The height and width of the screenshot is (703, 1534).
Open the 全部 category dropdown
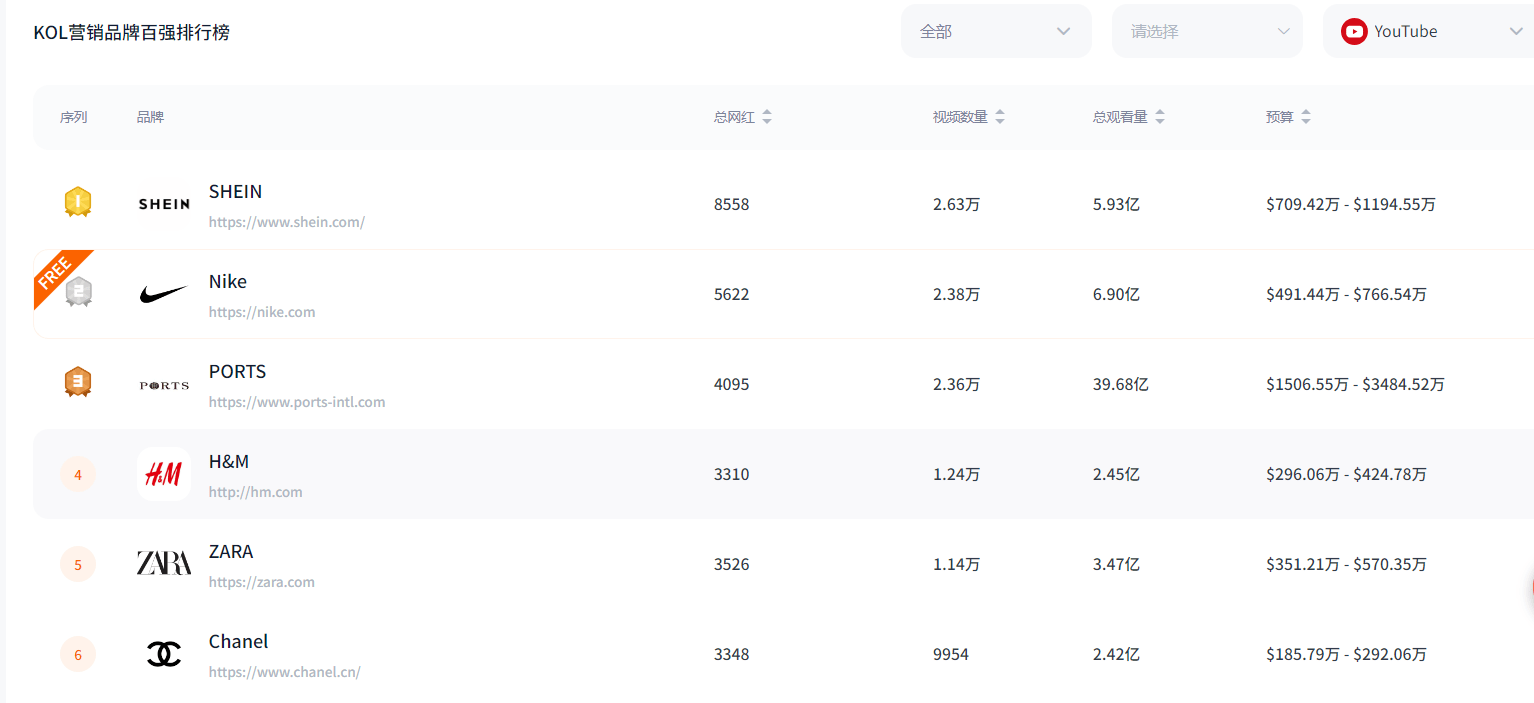click(996, 31)
